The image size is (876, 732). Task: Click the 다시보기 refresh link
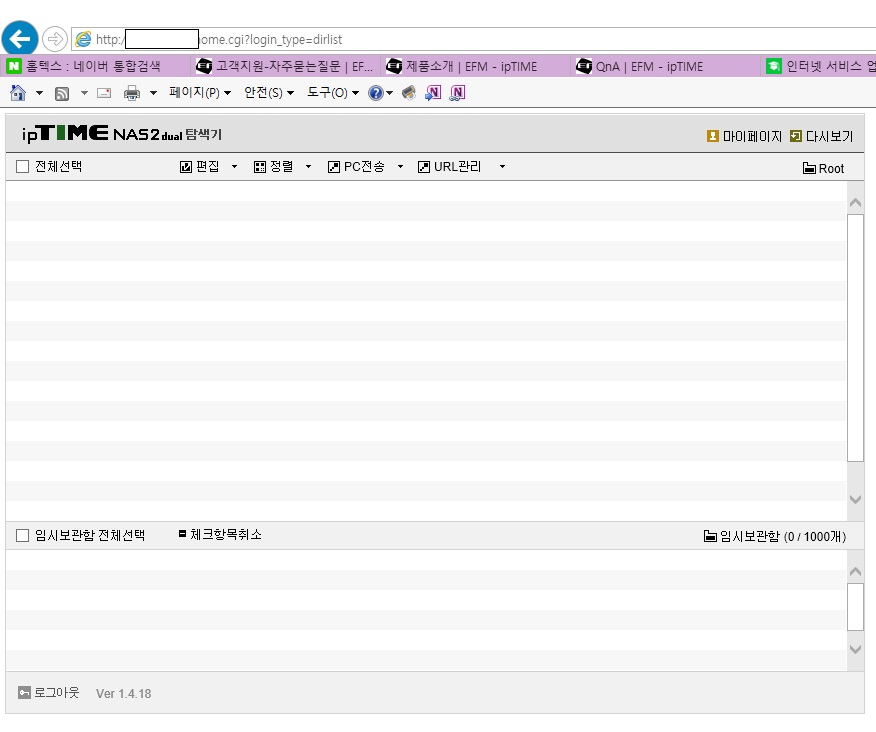click(822, 136)
